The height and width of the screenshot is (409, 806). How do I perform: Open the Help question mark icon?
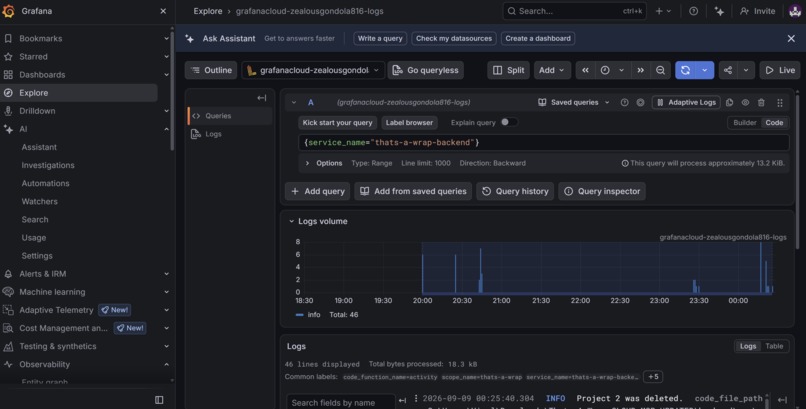click(x=693, y=11)
